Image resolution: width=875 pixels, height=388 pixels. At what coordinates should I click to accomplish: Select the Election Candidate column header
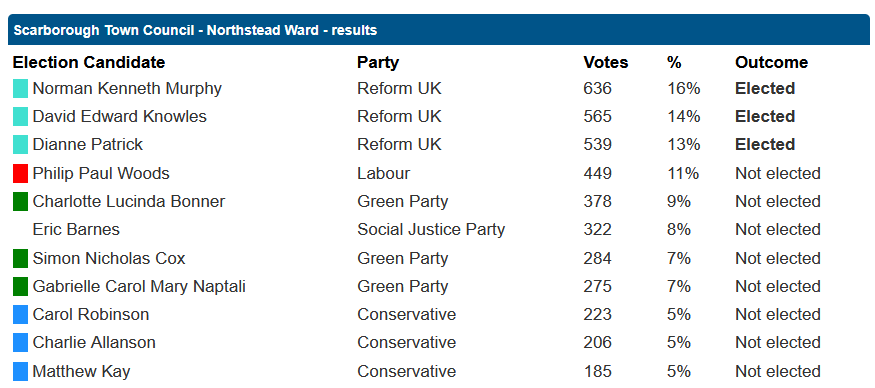[89, 62]
